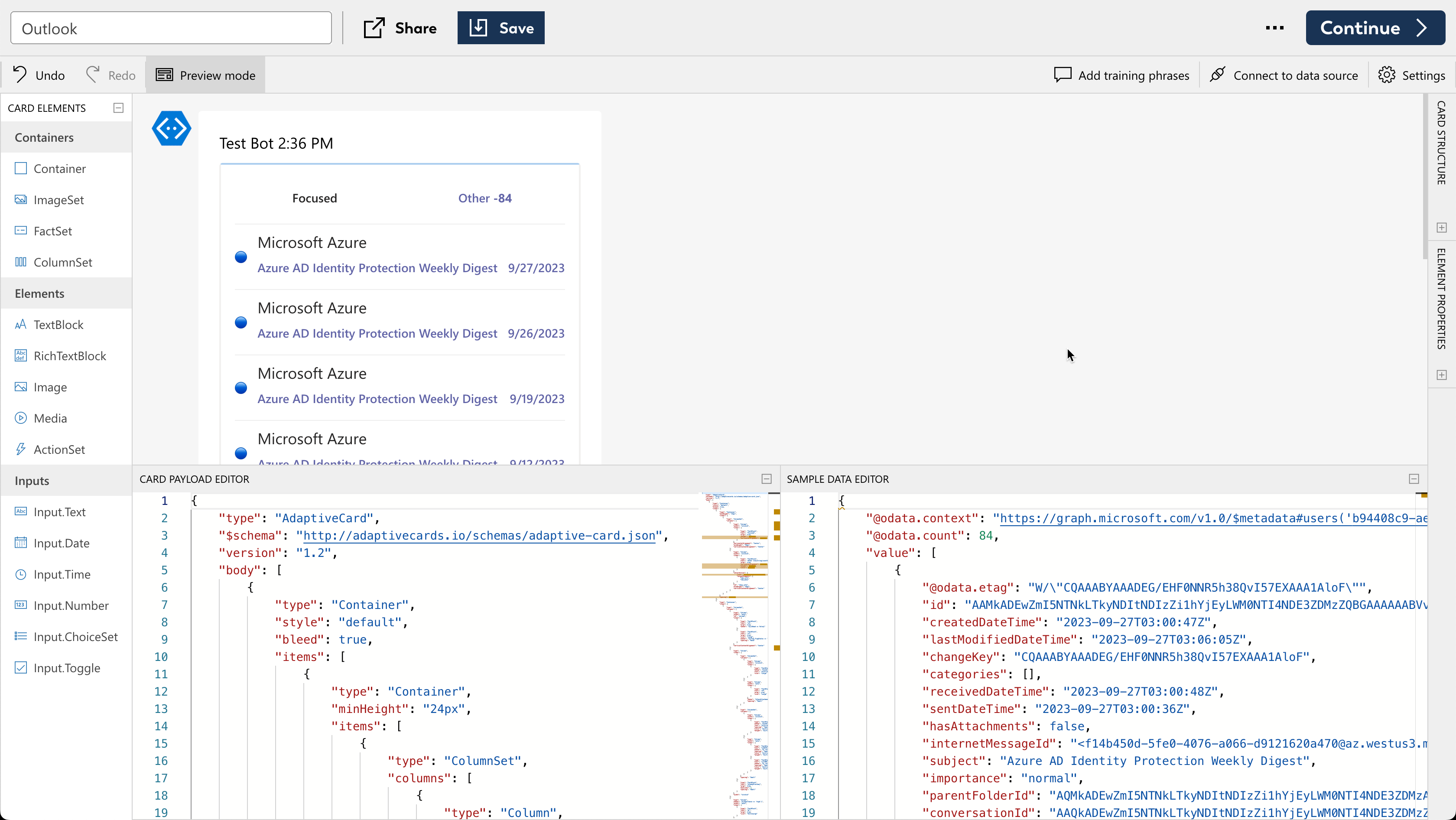Open the 9/27/2023 Weekly Digest email

click(x=400, y=257)
